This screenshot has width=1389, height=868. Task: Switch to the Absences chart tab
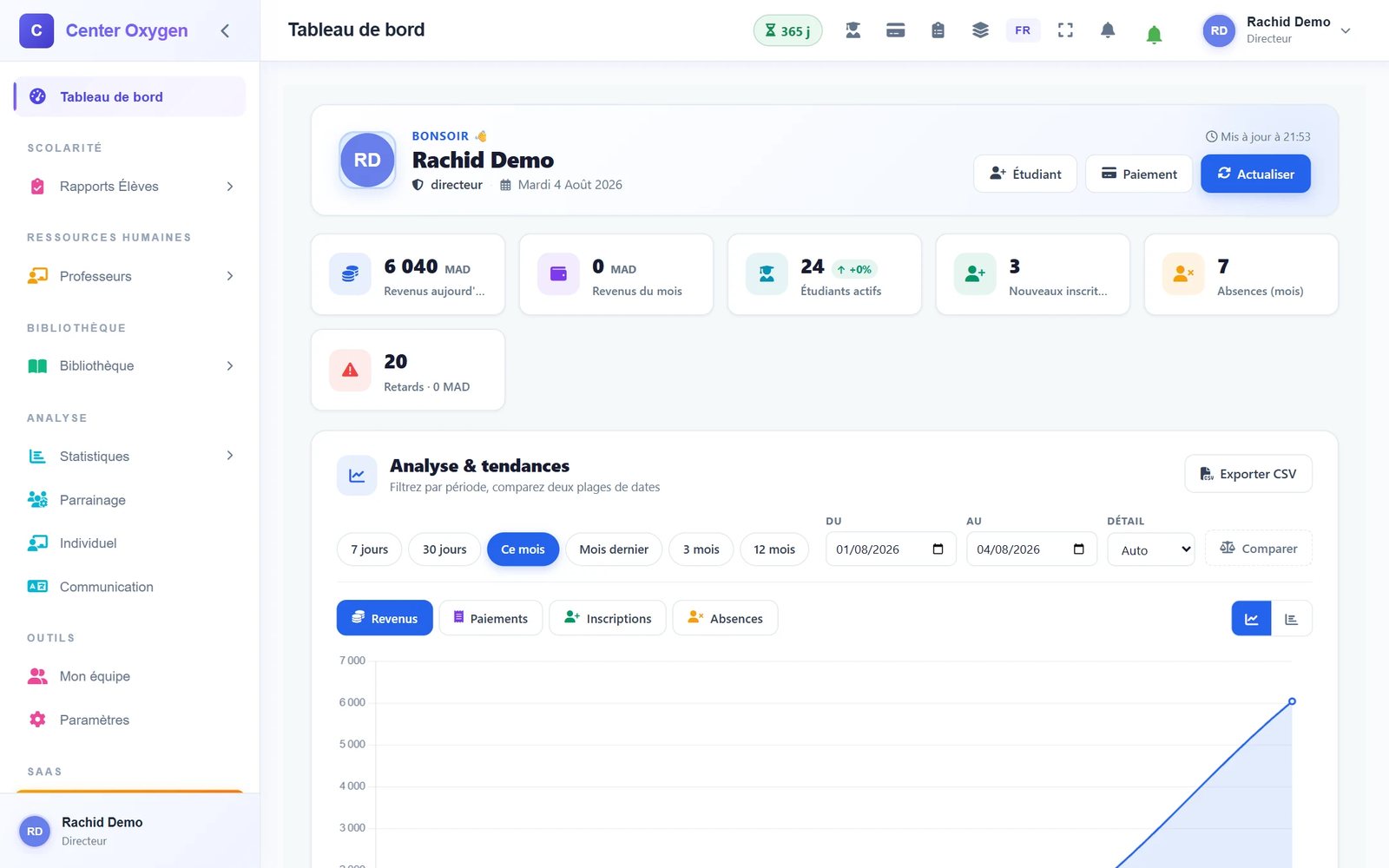click(725, 618)
